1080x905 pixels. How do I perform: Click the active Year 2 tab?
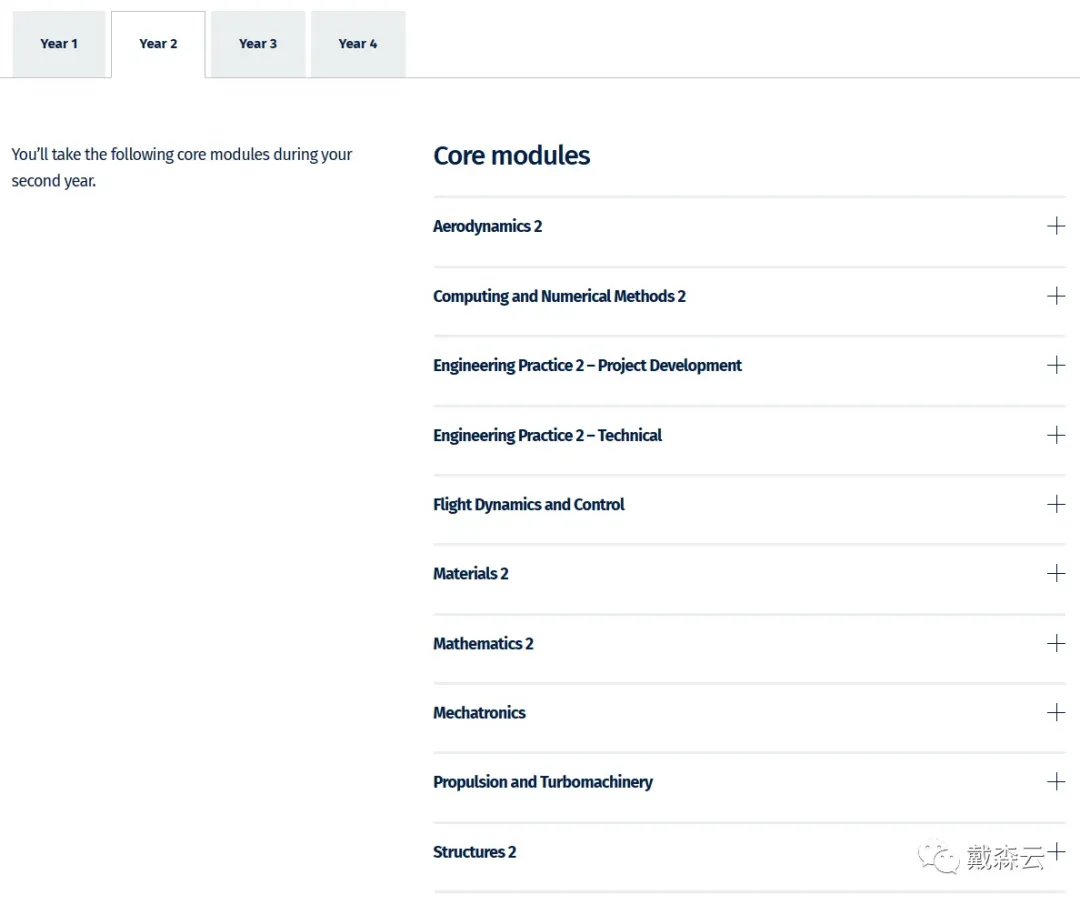158,44
